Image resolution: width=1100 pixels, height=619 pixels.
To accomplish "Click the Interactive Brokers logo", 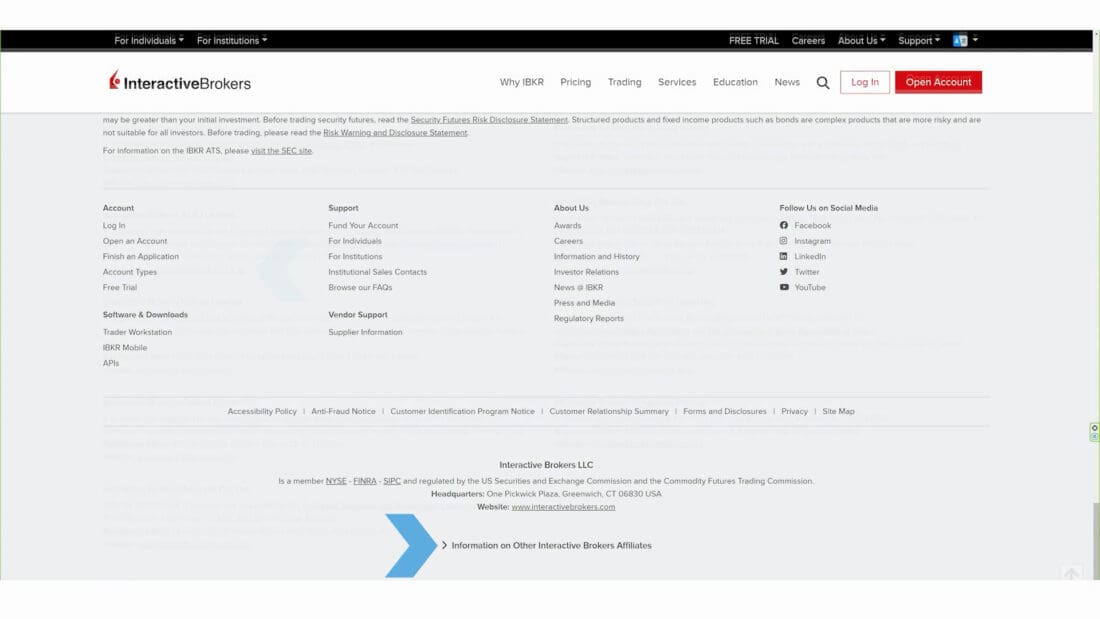I will (x=180, y=83).
